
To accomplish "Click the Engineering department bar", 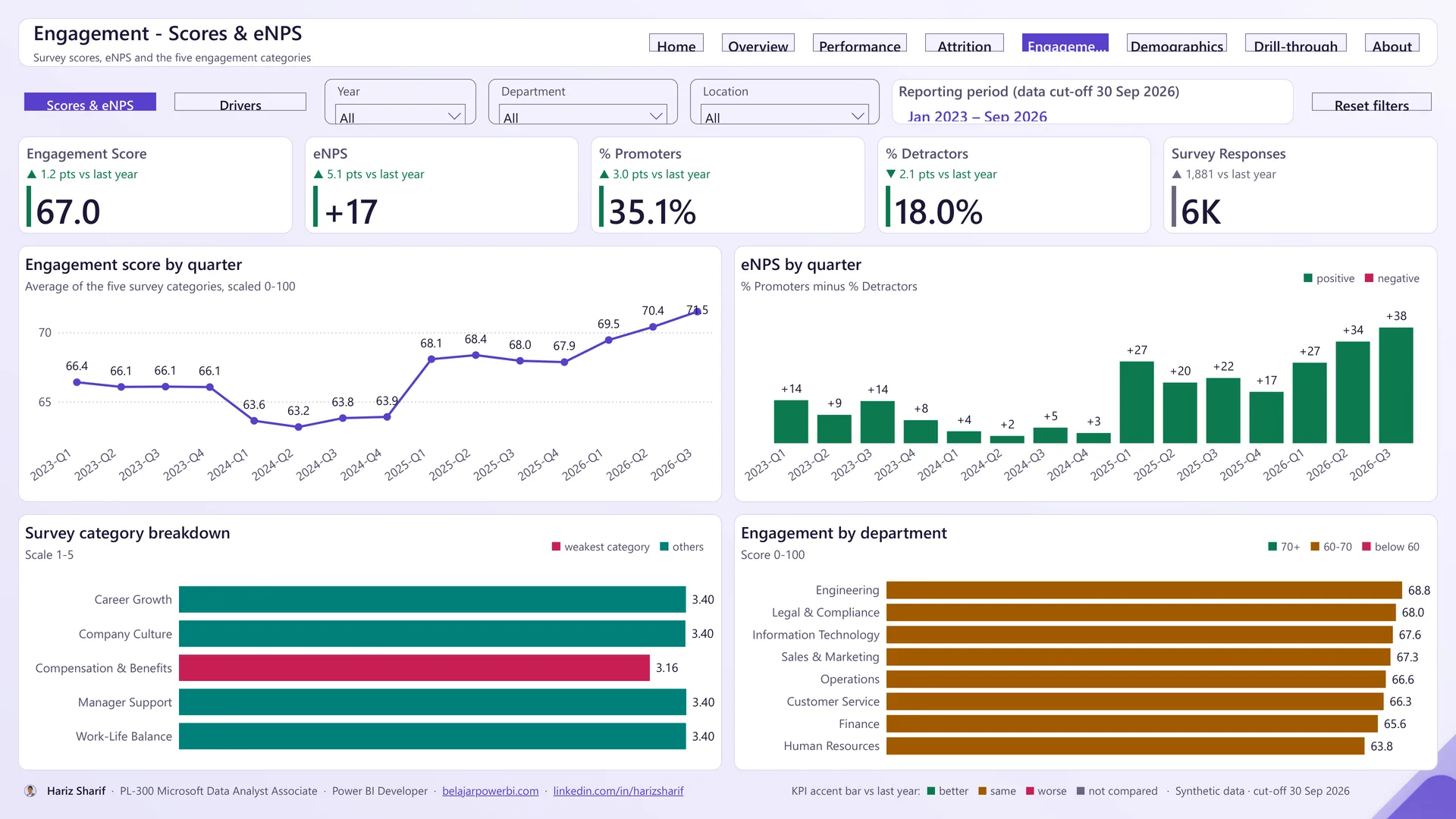I will click(1144, 590).
